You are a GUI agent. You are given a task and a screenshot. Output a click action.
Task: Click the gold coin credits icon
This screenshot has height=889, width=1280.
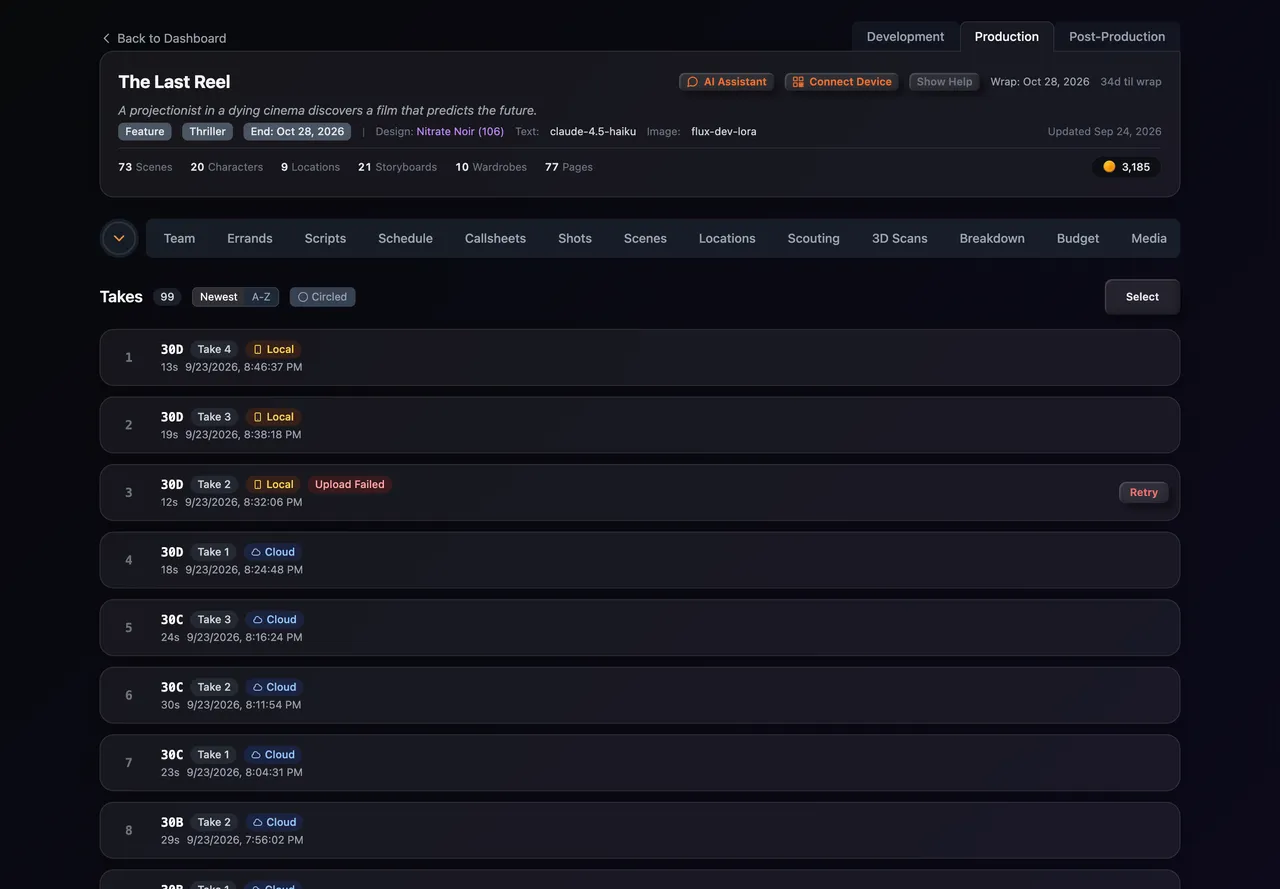point(1109,167)
